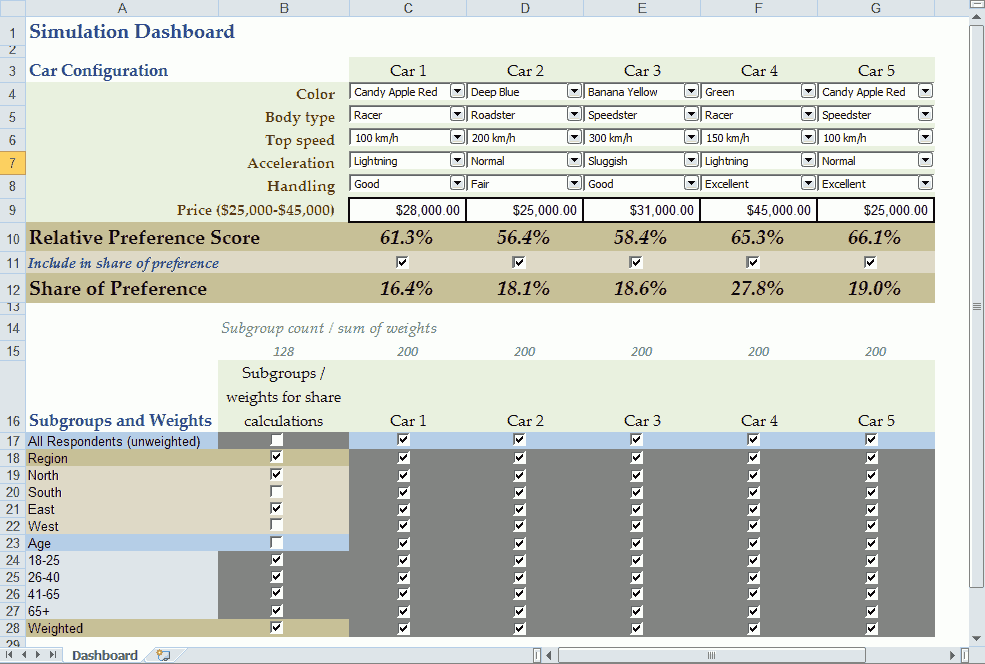
Task: Open Car 5 Top speed dropdown
Action: point(925,137)
